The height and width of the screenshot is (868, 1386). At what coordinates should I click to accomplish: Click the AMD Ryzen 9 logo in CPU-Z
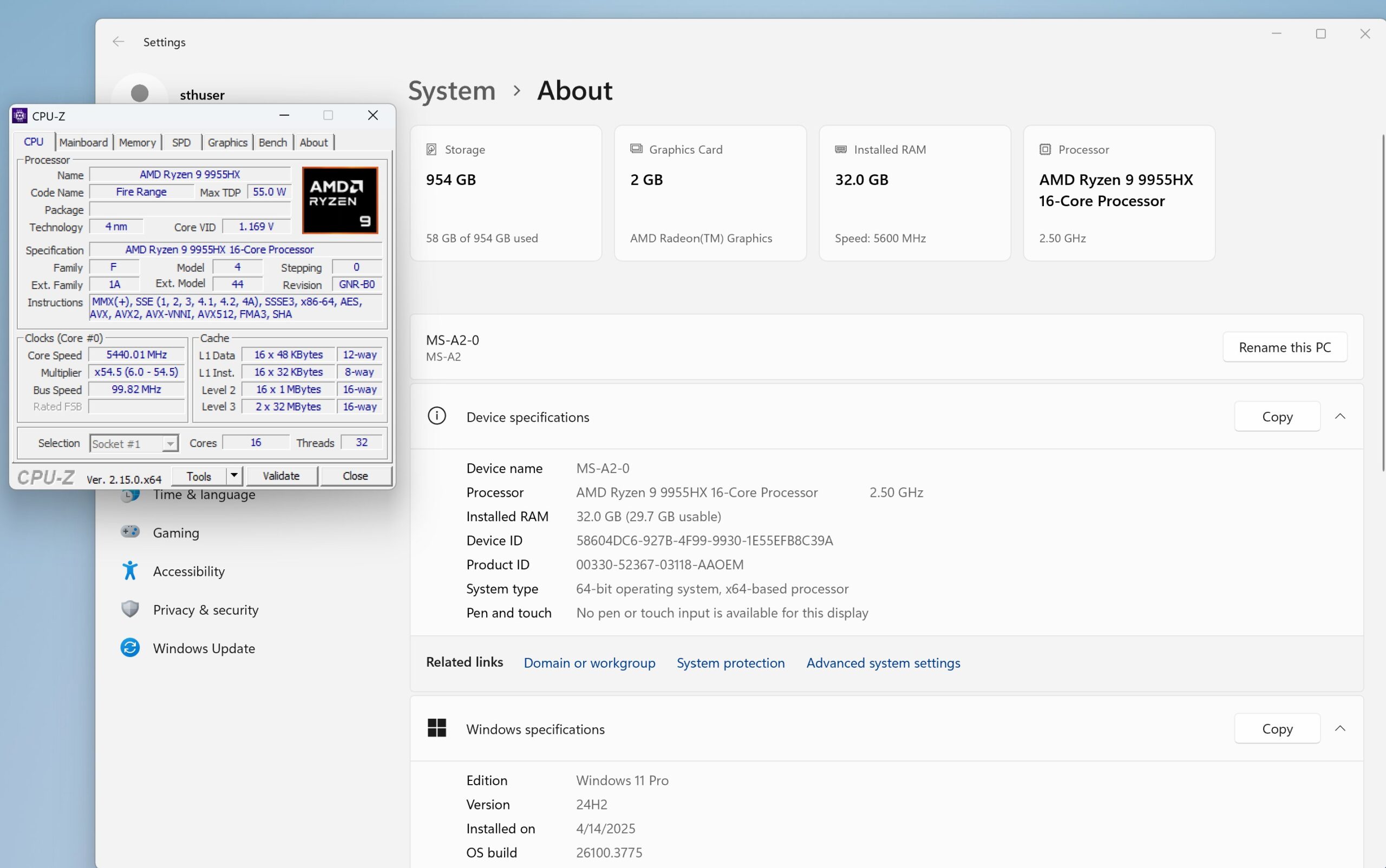(x=340, y=200)
